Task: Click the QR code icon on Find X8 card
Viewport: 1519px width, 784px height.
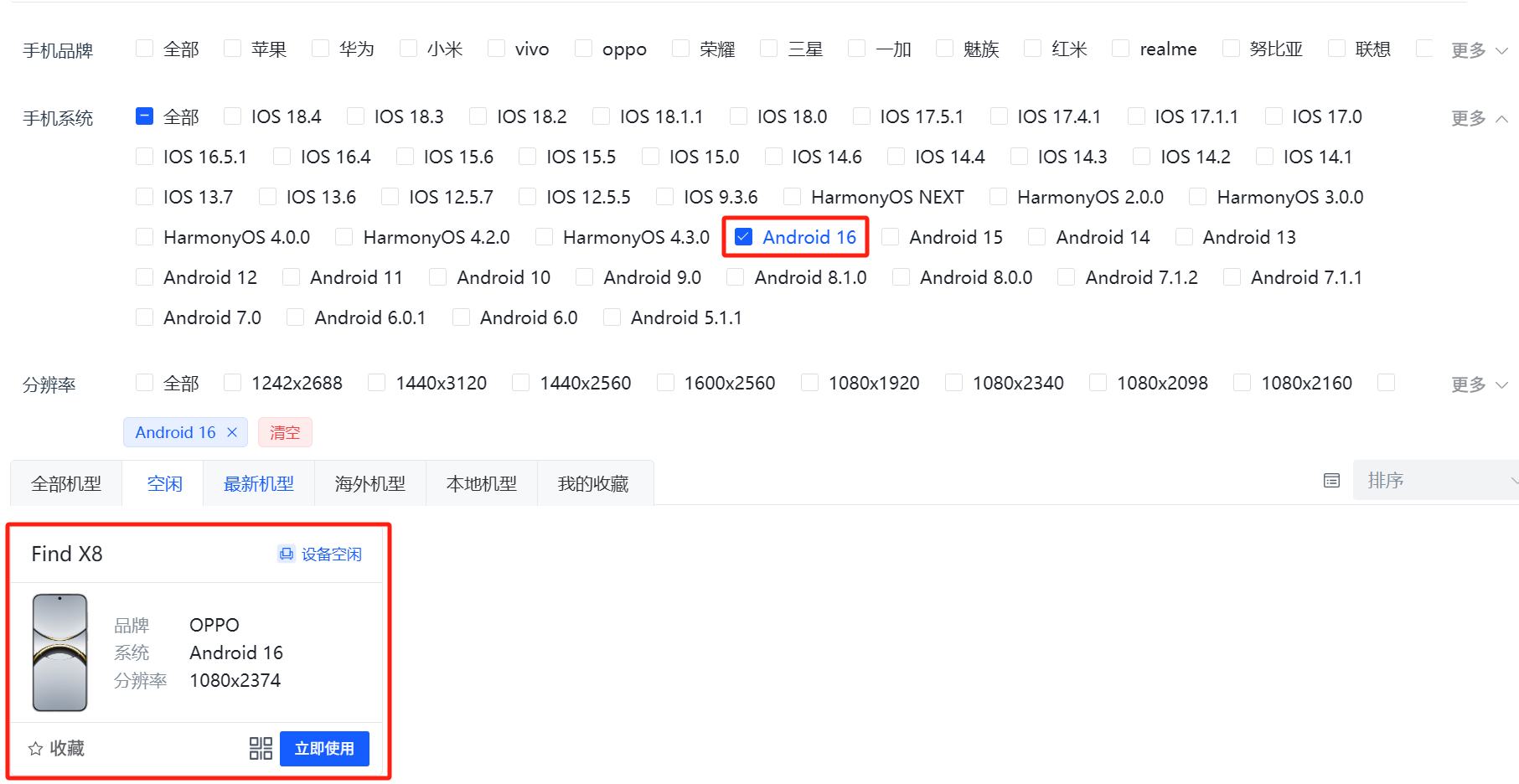Action: tap(261, 748)
